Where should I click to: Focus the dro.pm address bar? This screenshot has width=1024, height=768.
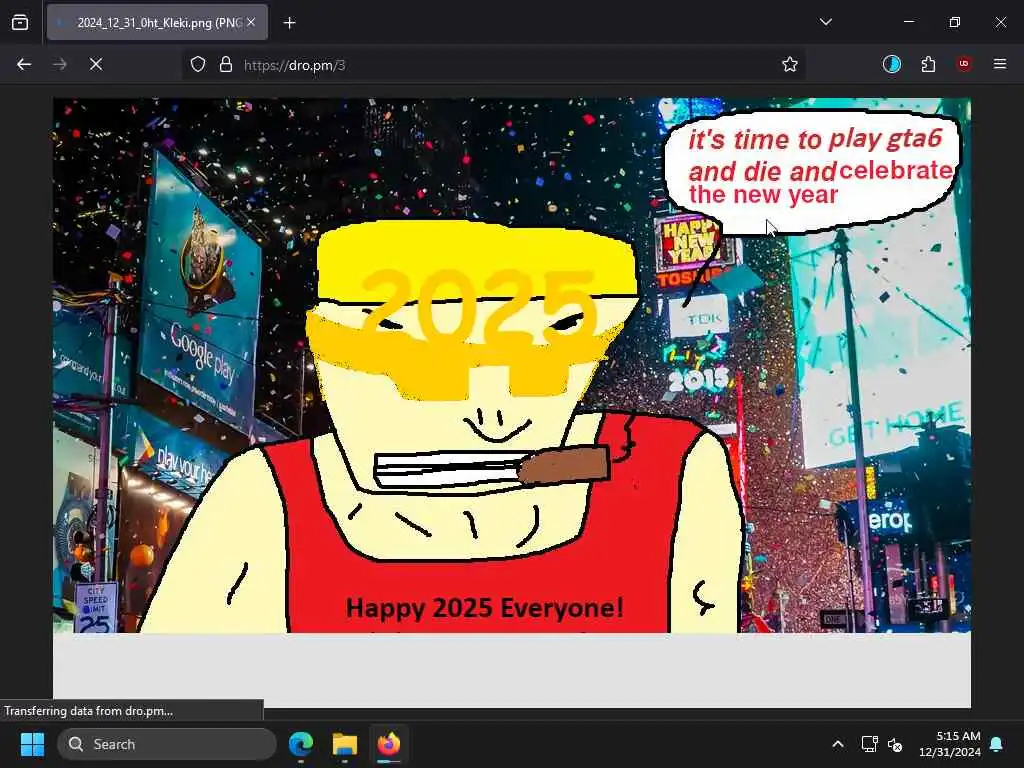pos(494,65)
